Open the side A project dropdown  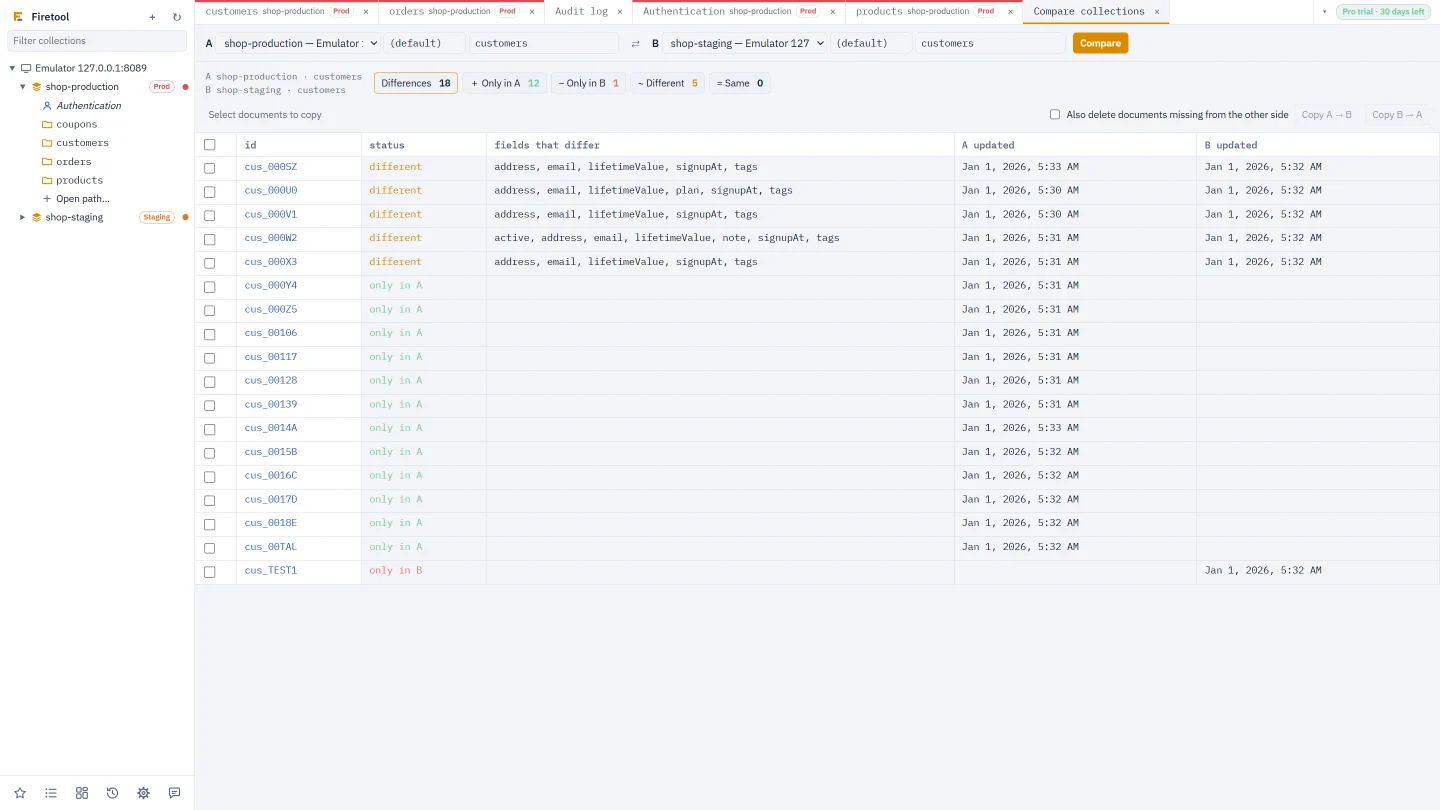[x=299, y=44]
